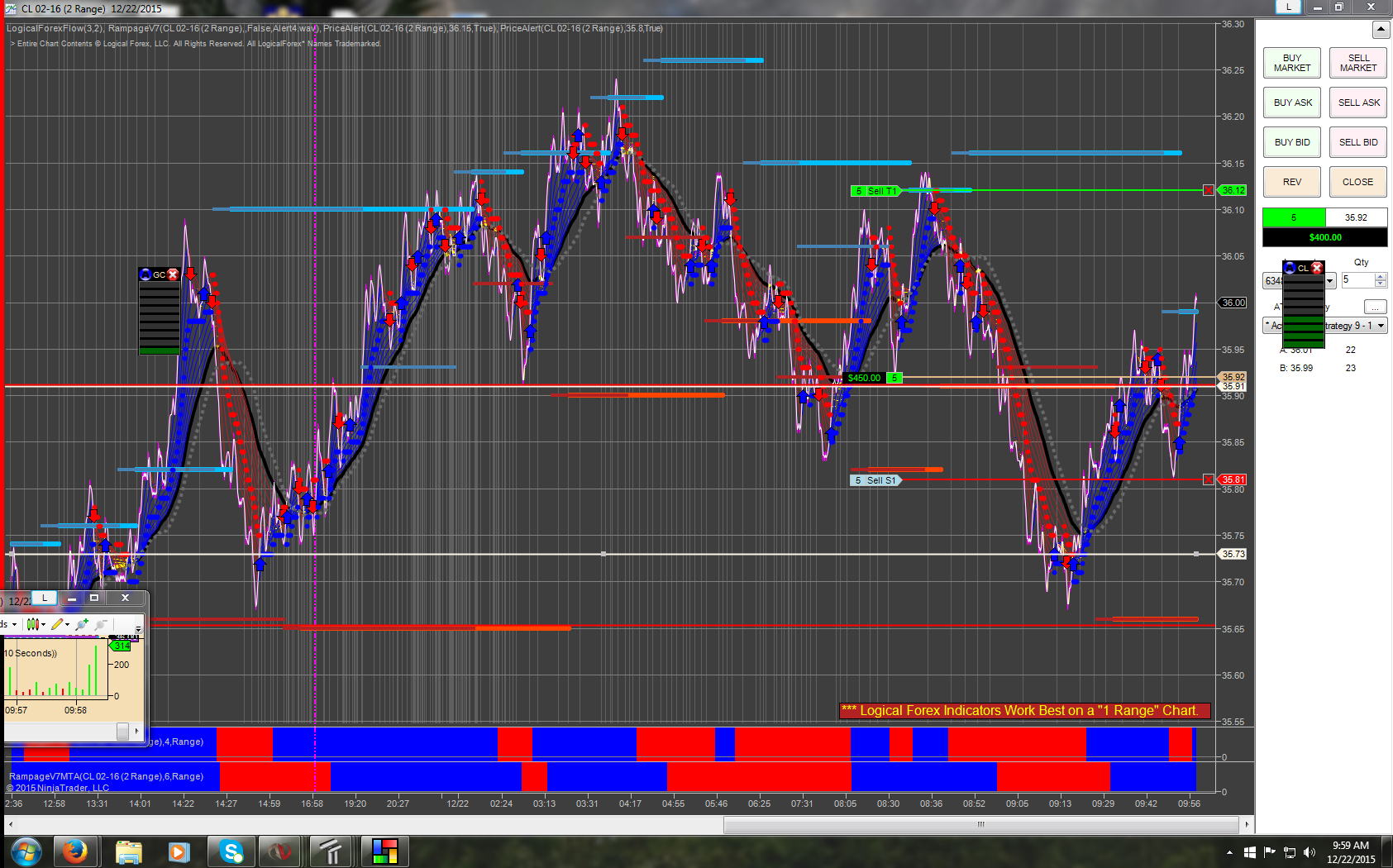This screenshot has width=1393, height=868.
Task: Open the Action Center flag icon
Action: tap(1270, 851)
